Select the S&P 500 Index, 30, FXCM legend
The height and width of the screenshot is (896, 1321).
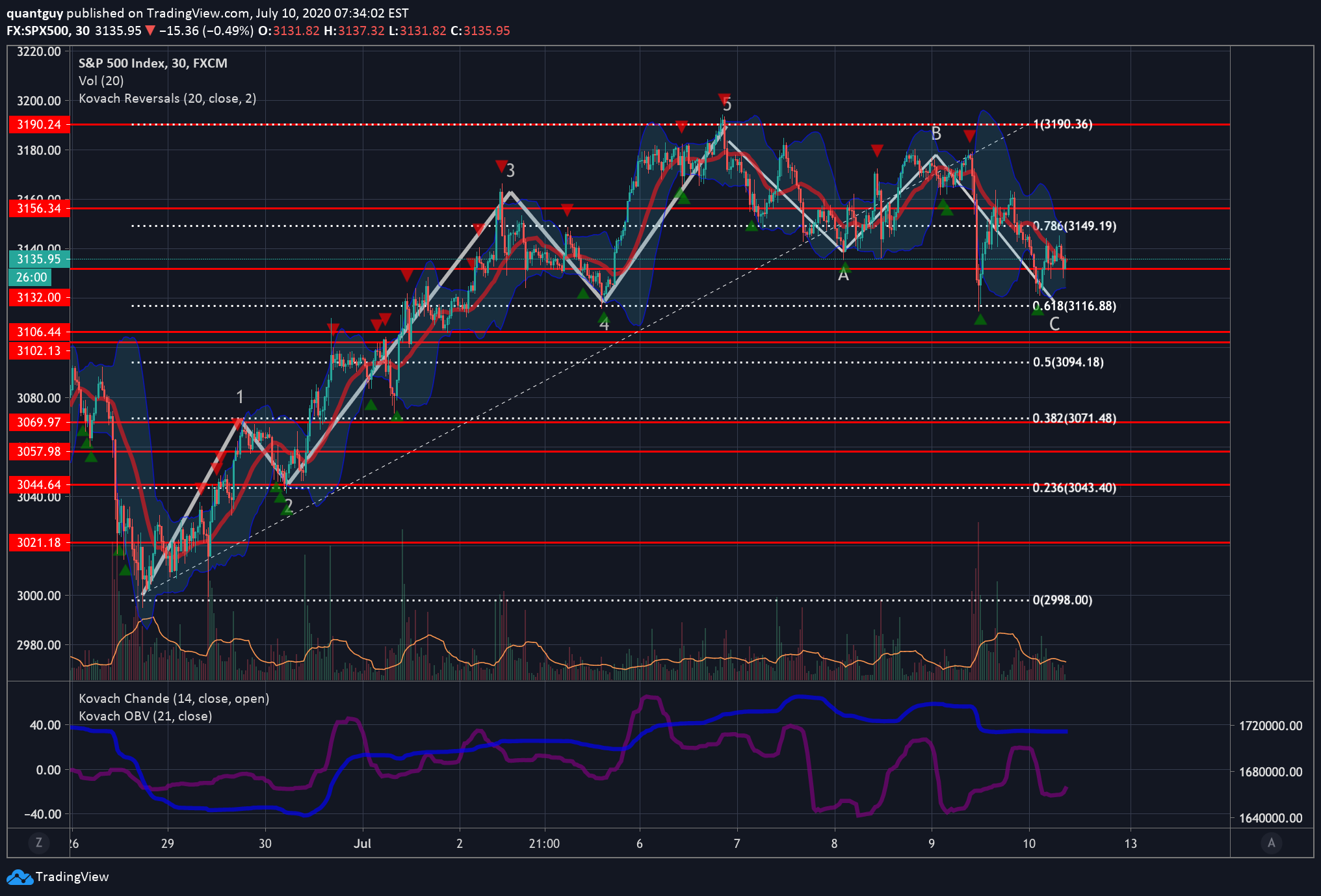point(153,63)
